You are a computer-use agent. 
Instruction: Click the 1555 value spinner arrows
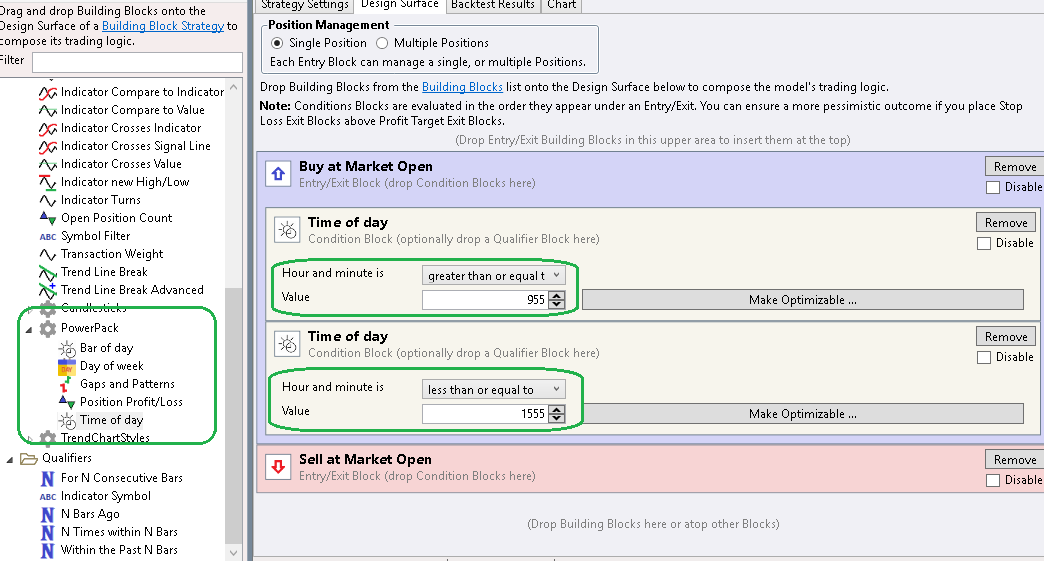pos(557,414)
